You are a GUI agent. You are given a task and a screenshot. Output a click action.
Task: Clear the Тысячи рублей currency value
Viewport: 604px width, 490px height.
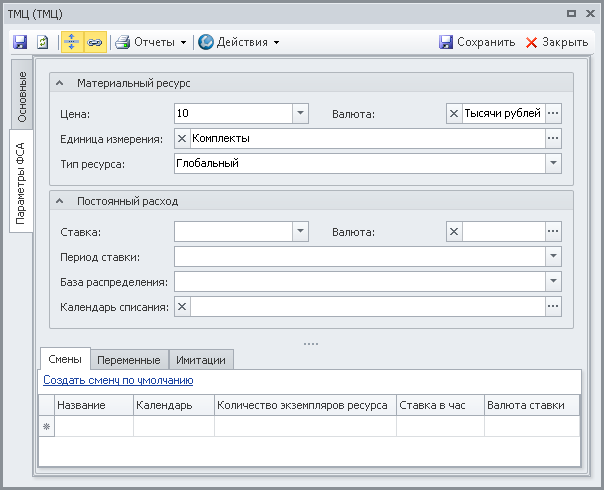(454, 113)
